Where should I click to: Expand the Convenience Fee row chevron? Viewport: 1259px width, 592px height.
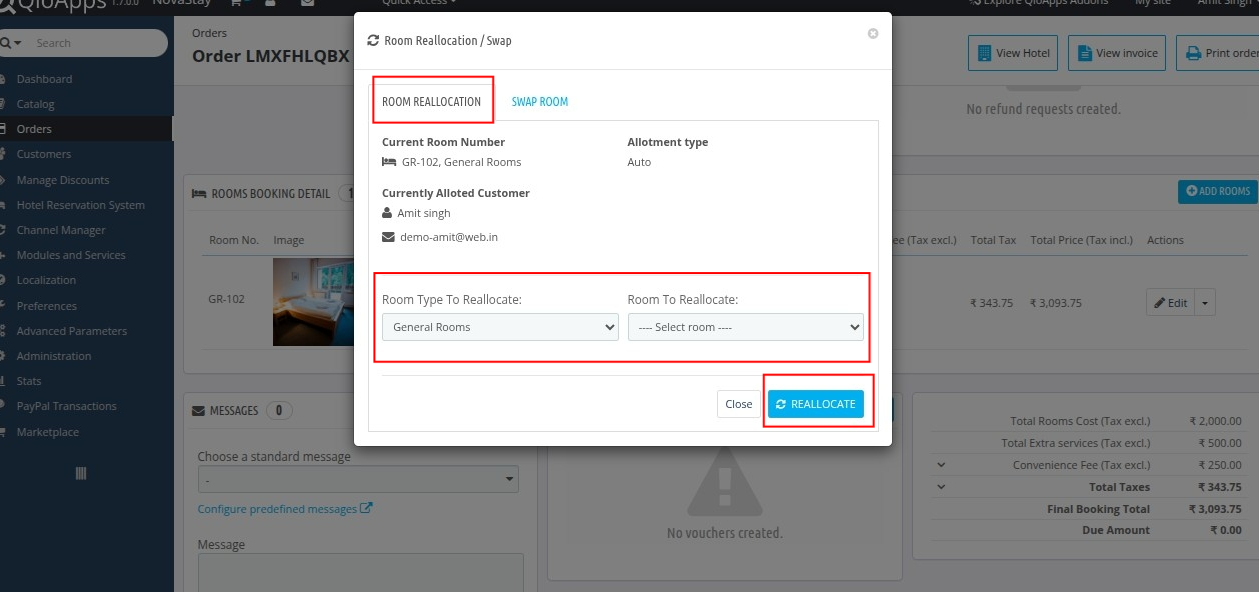(x=941, y=465)
